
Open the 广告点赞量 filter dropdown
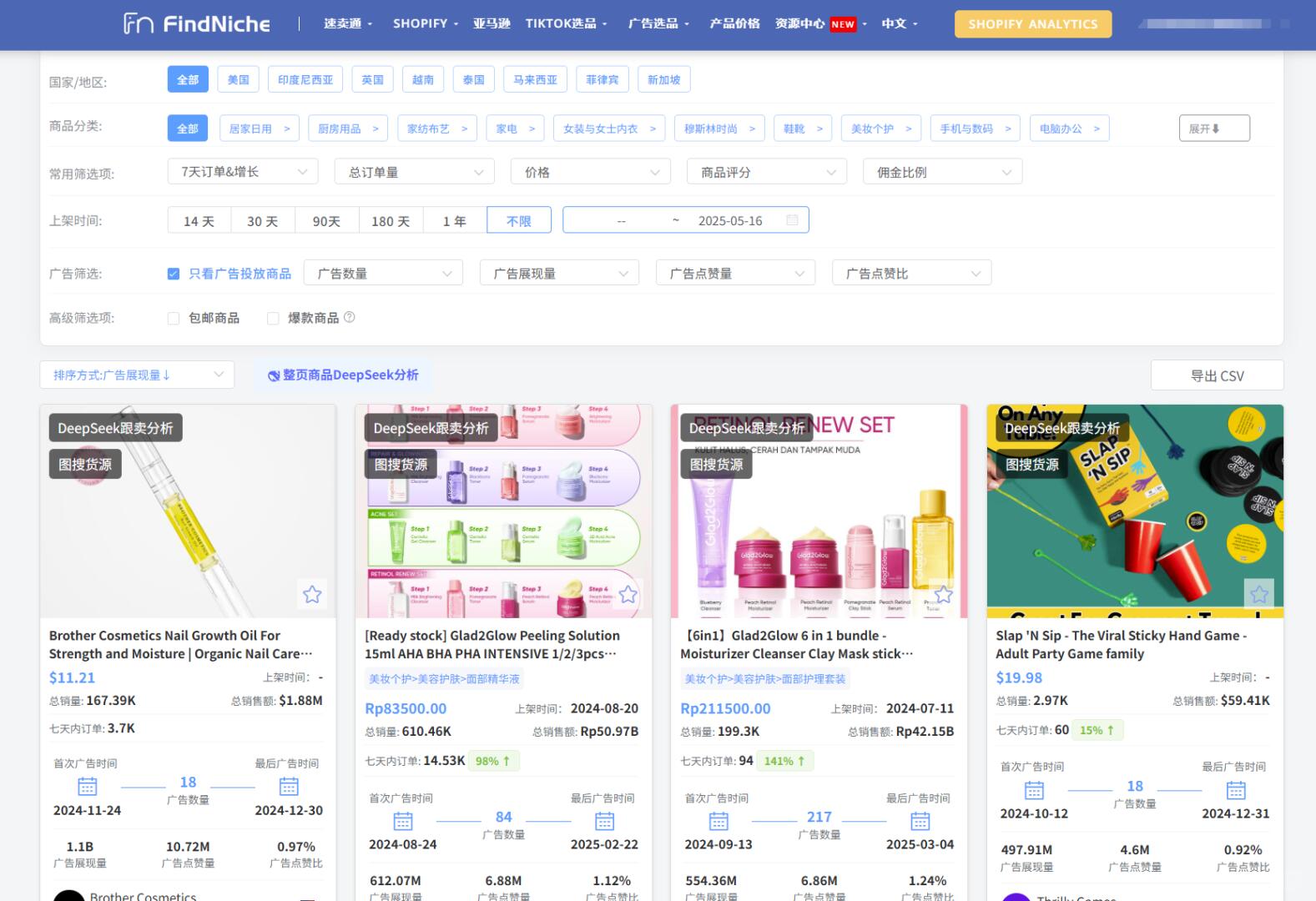(735, 273)
